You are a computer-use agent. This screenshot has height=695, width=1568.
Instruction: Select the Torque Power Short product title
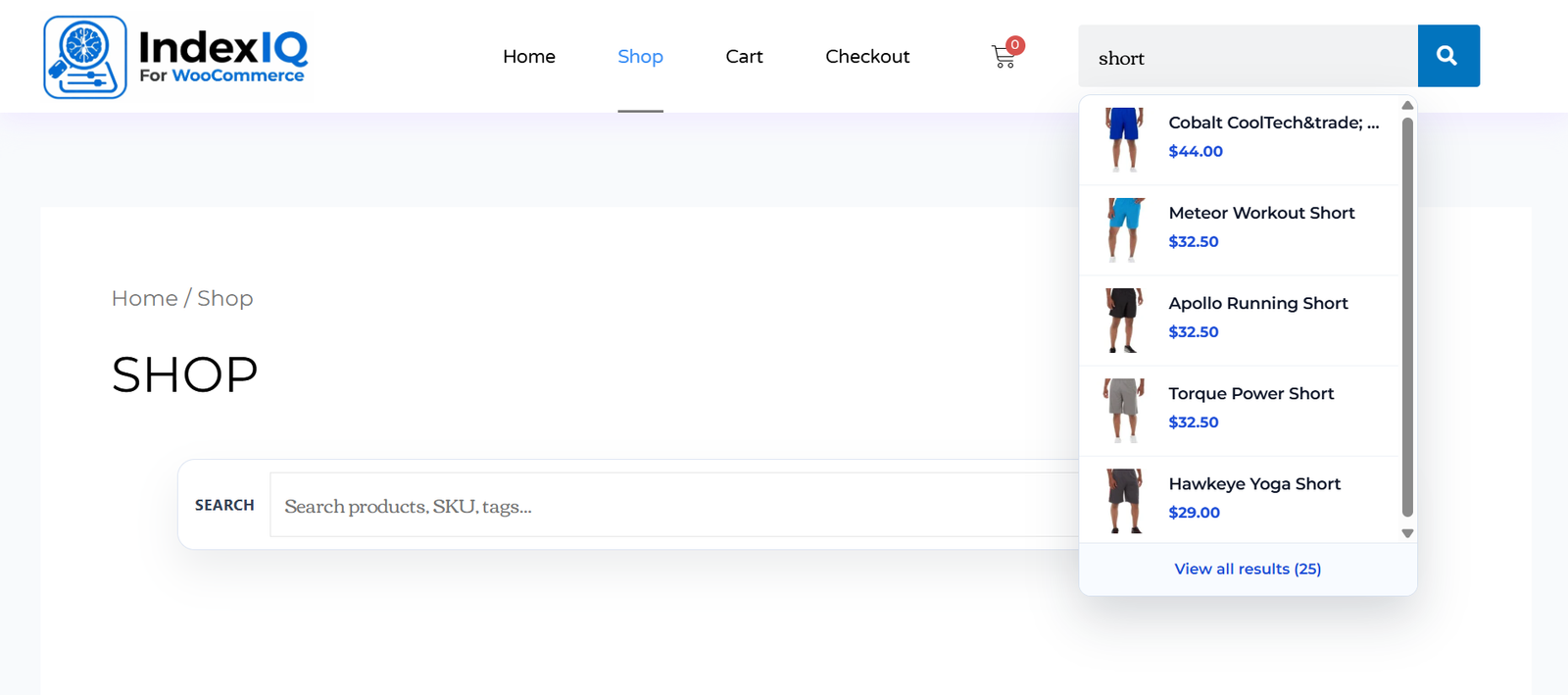click(x=1250, y=393)
